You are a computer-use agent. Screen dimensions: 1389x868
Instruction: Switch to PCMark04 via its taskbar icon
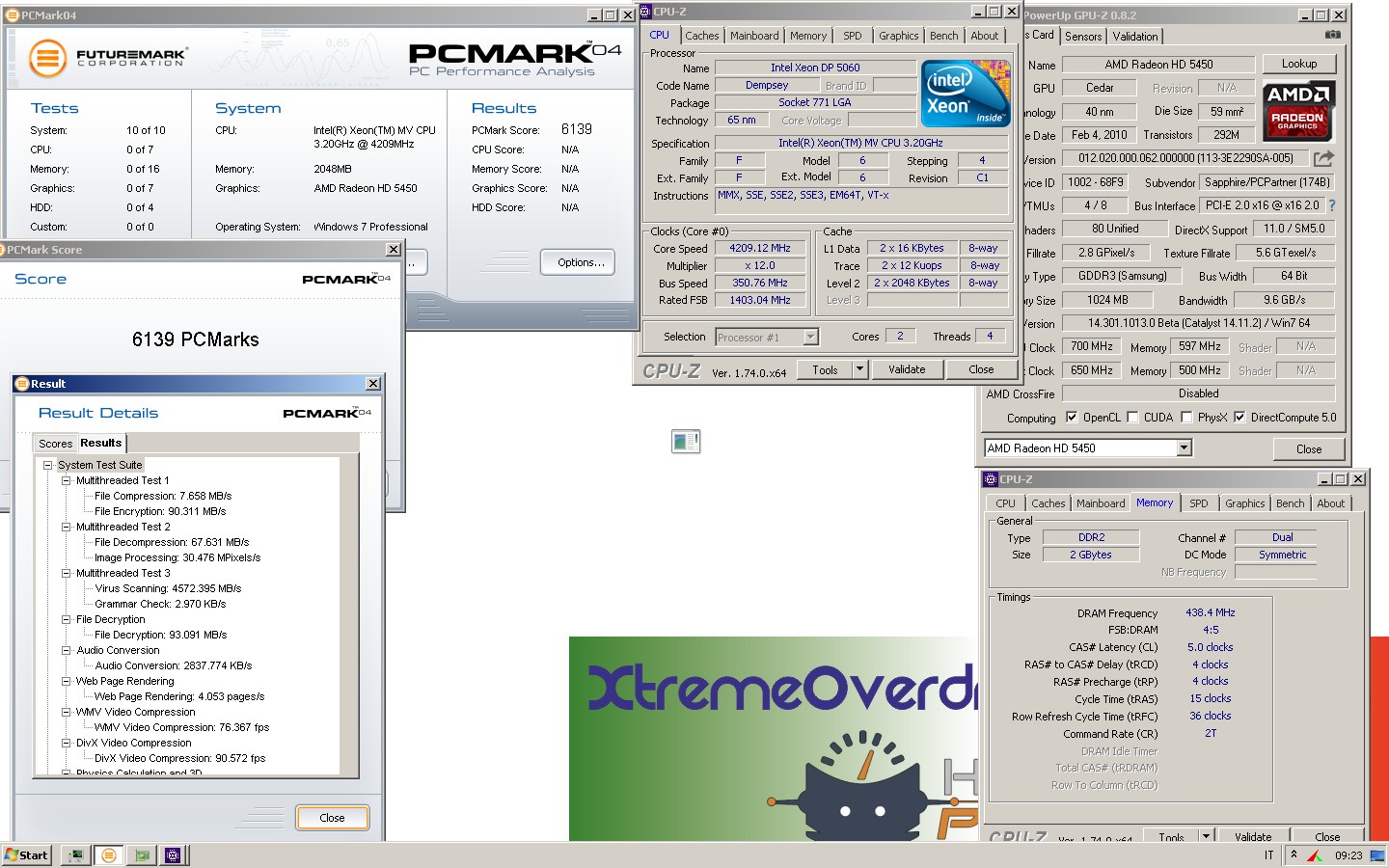109,854
